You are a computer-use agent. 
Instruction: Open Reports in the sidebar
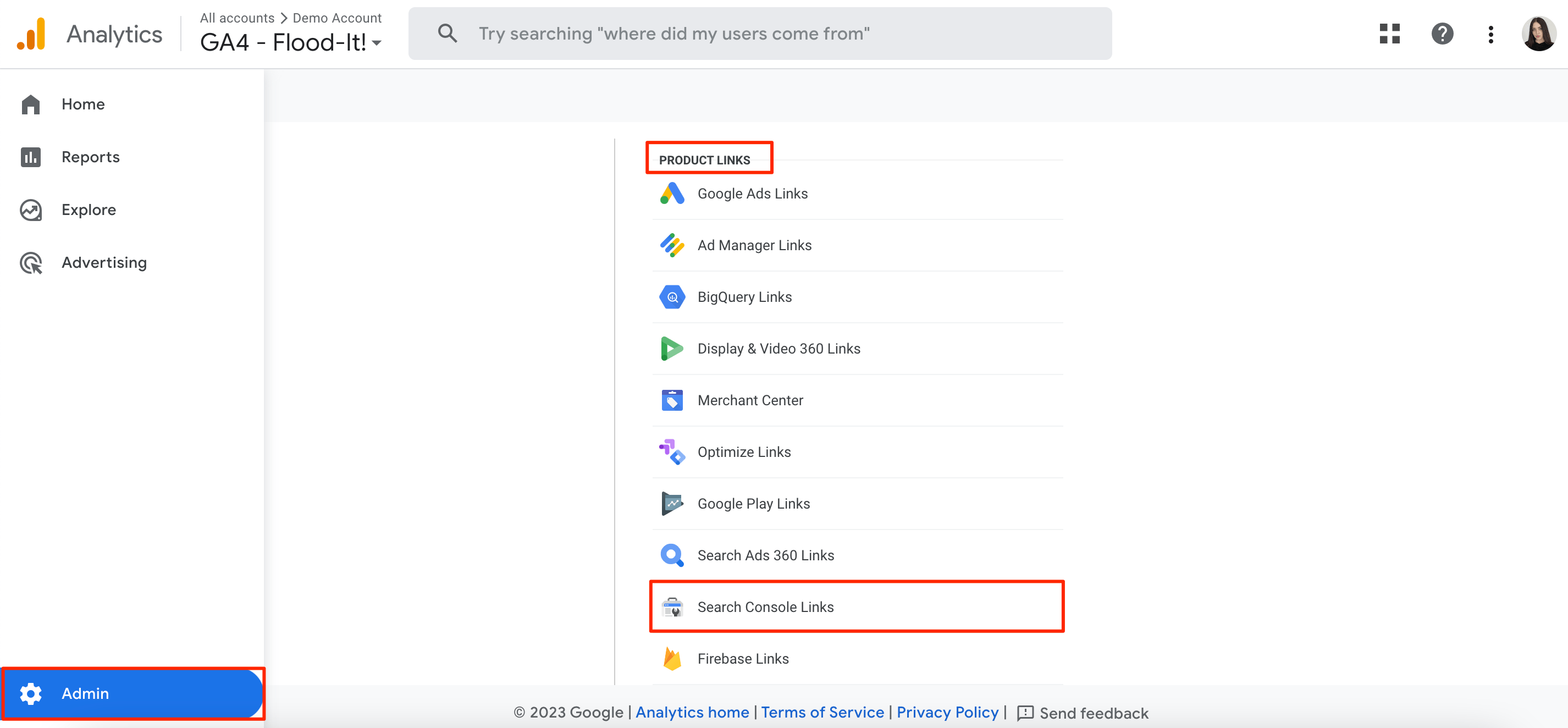pyautogui.click(x=132, y=157)
